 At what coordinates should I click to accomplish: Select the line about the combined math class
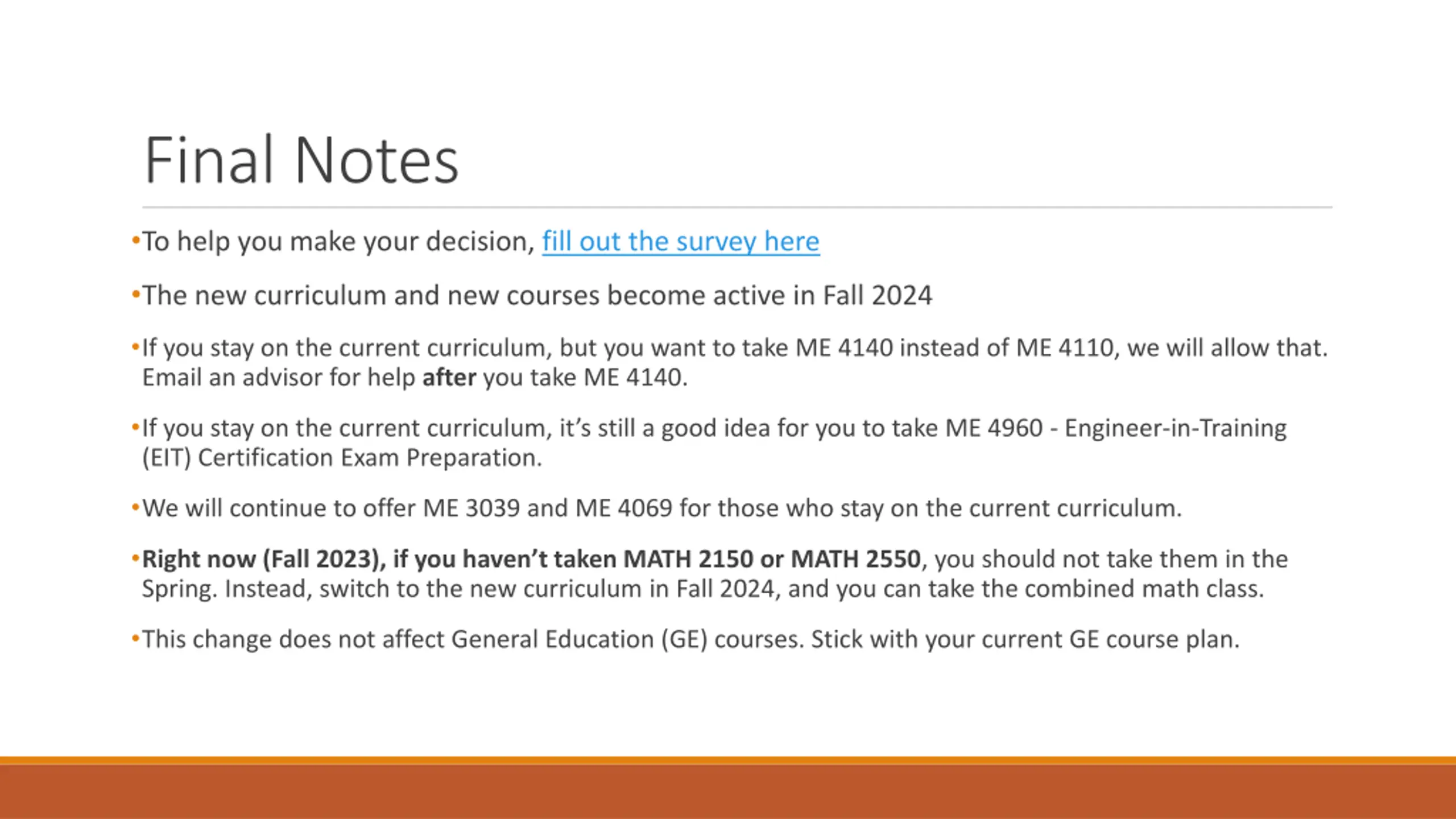pos(703,589)
